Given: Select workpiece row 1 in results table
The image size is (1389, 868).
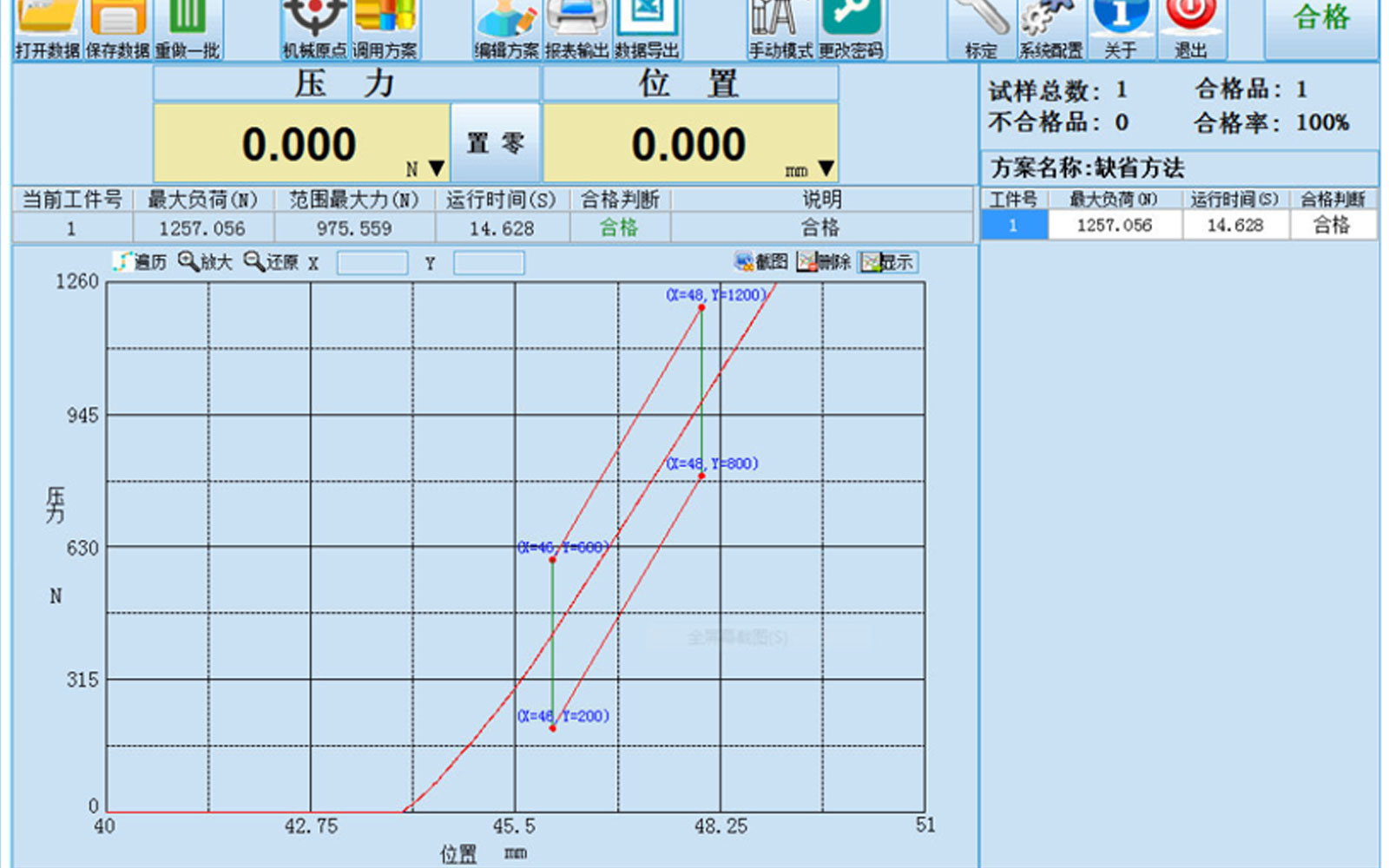Looking at the screenshot, I should [x=1179, y=226].
